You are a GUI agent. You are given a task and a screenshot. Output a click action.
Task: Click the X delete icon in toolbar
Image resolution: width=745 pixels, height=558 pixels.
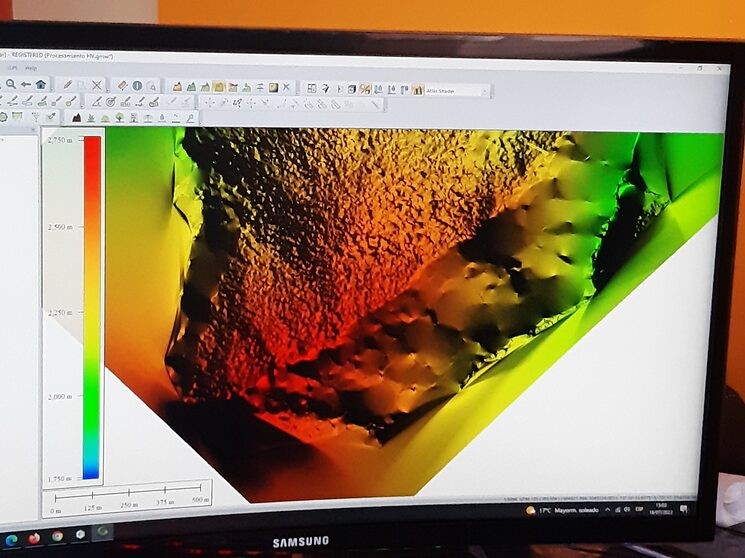[97, 86]
